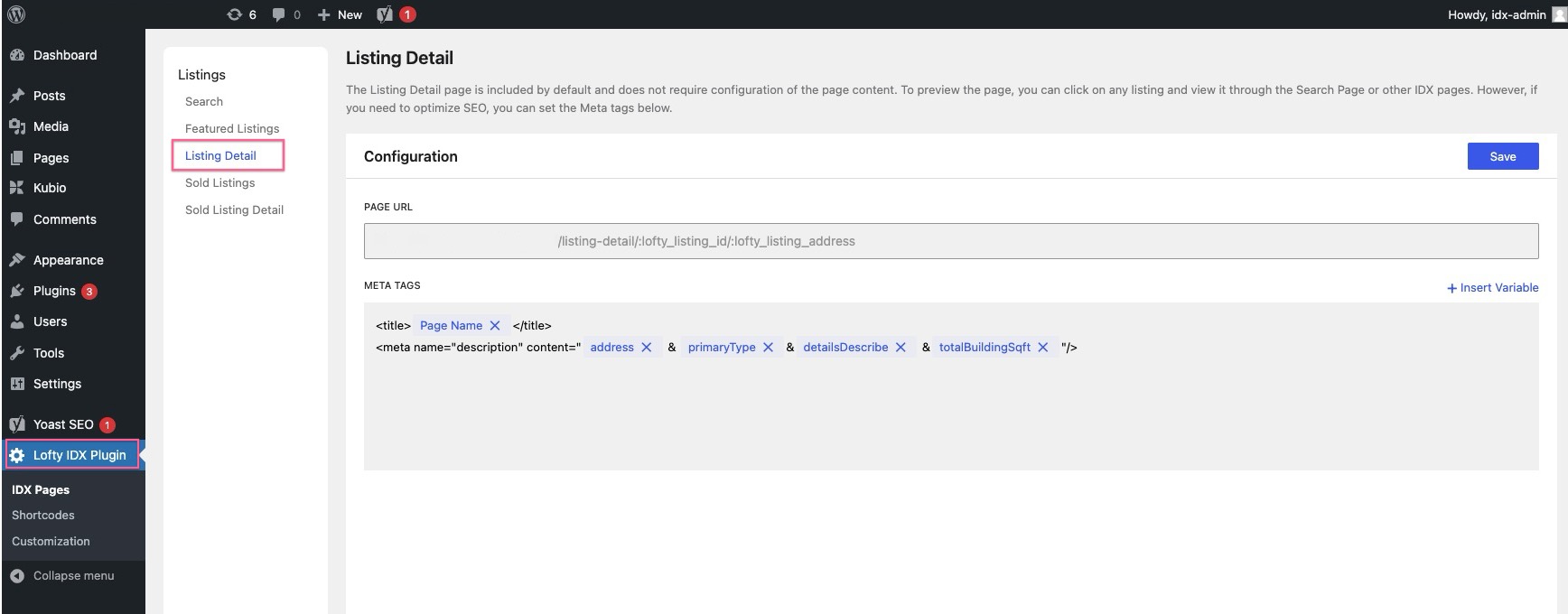Open Comments in the admin menu
This screenshot has width=1568, height=614.
click(65, 219)
